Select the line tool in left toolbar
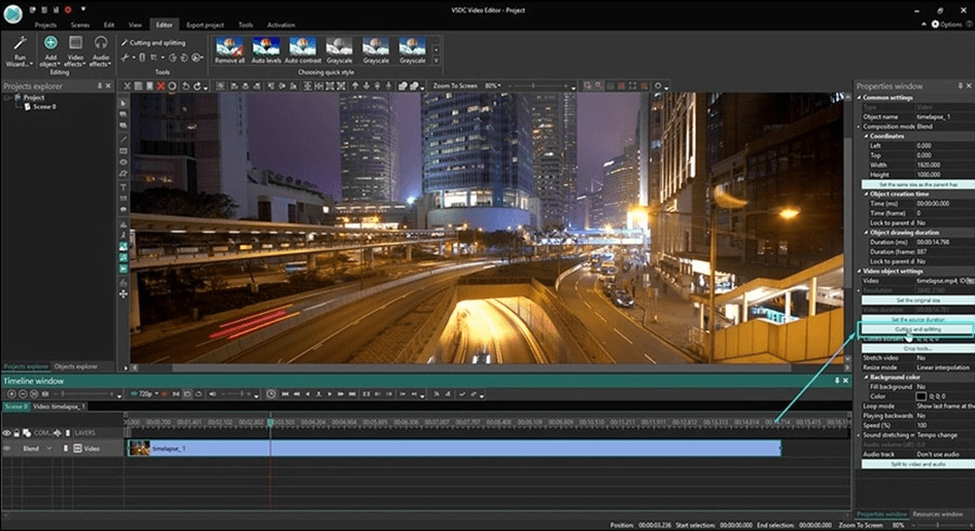Screen dimensions: 975x531 [x=123, y=139]
